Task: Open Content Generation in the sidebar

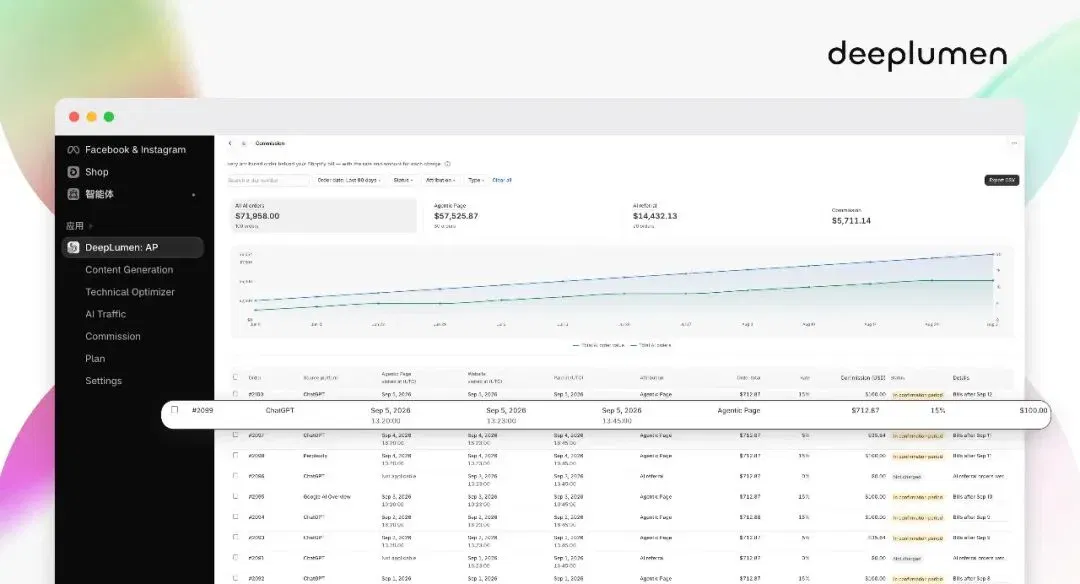Action: 129,270
